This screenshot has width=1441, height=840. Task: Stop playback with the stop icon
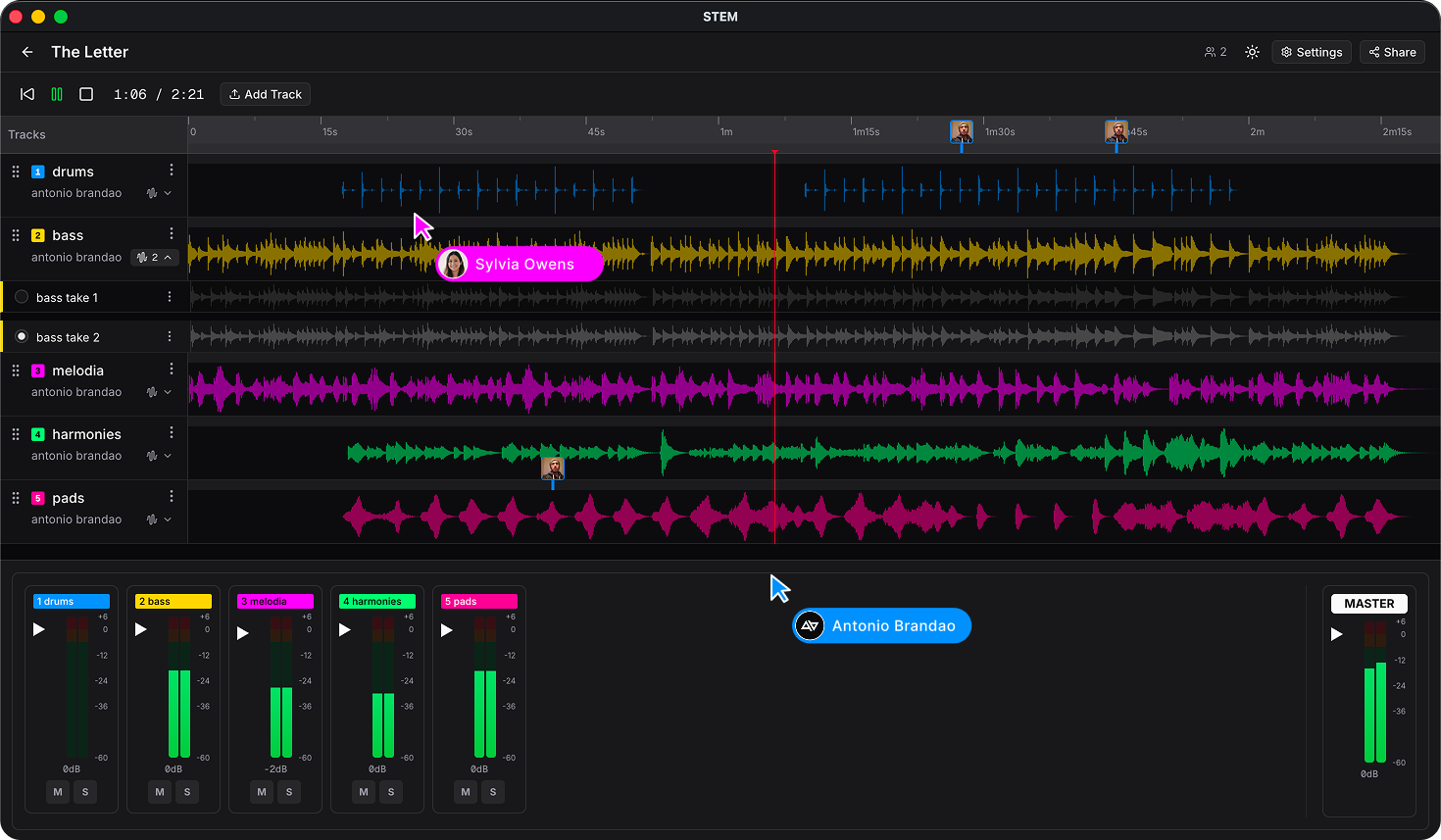click(x=86, y=94)
